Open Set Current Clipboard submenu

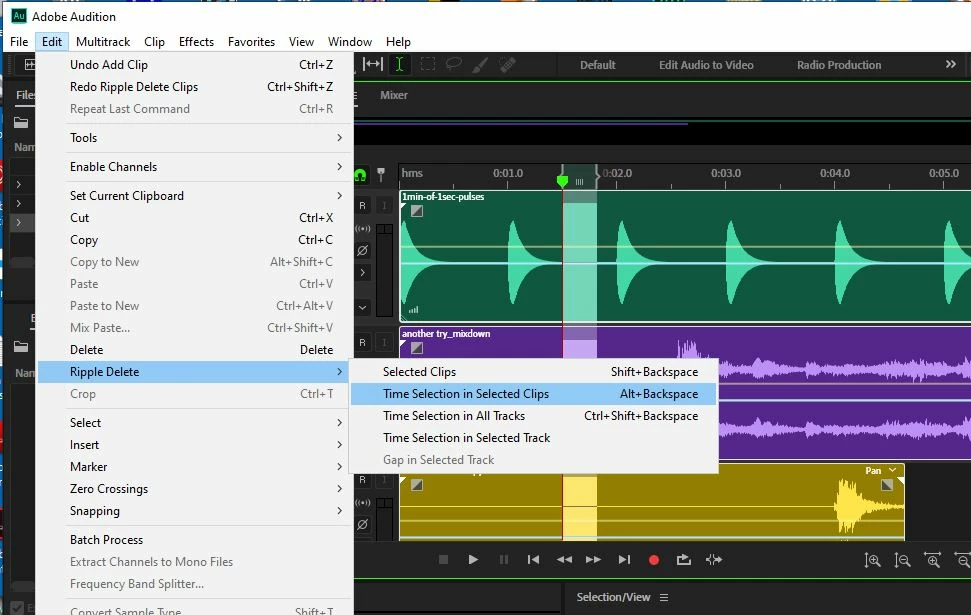(195, 196)
